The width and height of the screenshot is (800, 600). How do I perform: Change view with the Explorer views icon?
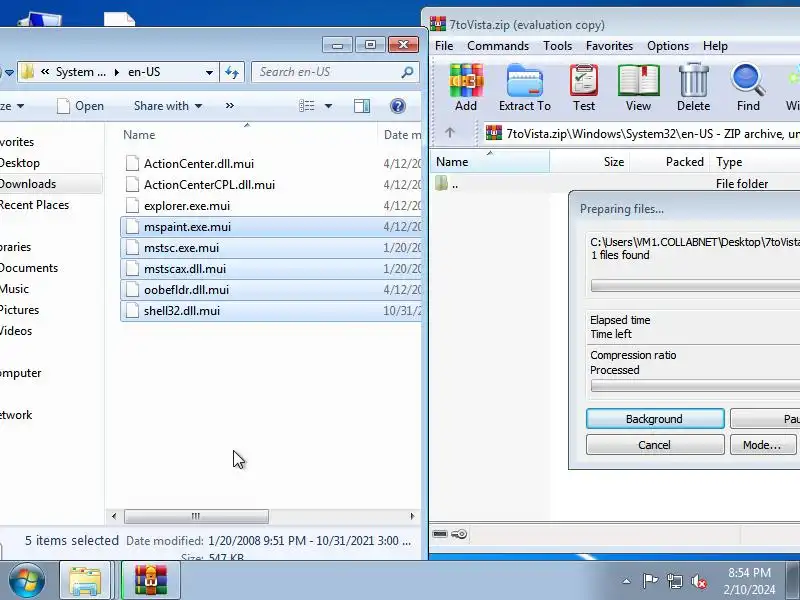pyautogui.click(x=307, y=106)
